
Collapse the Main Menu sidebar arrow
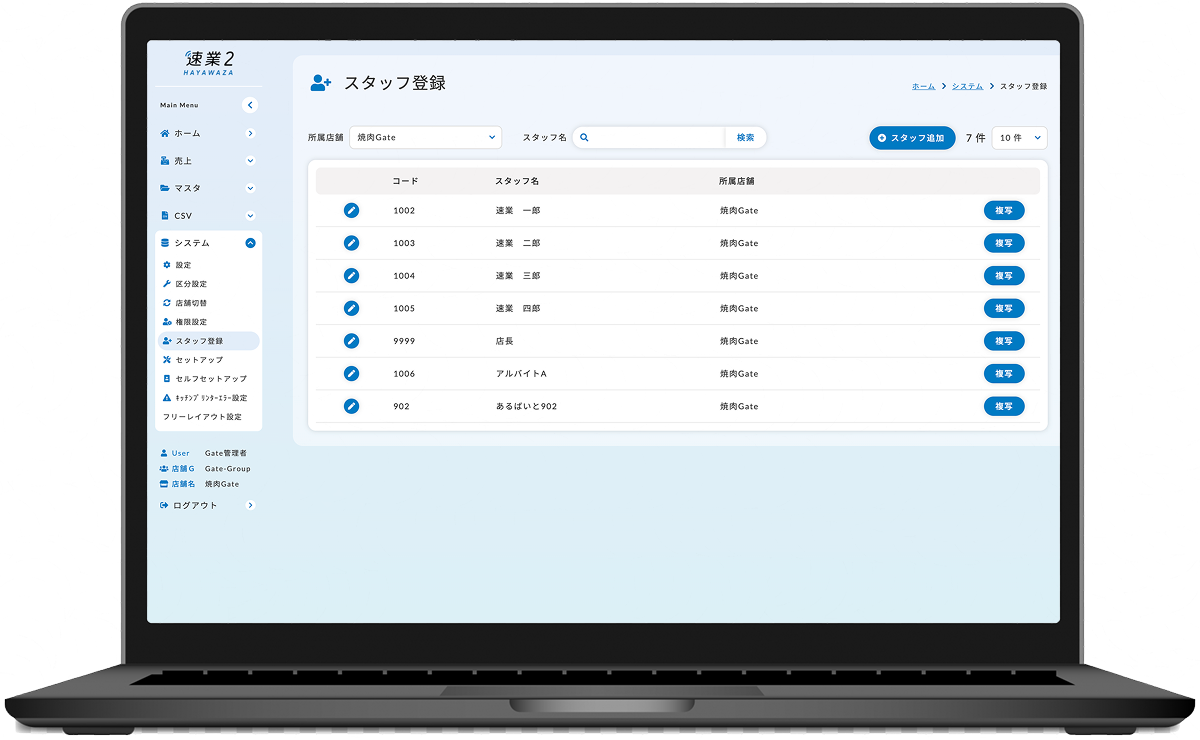[250, 105]
